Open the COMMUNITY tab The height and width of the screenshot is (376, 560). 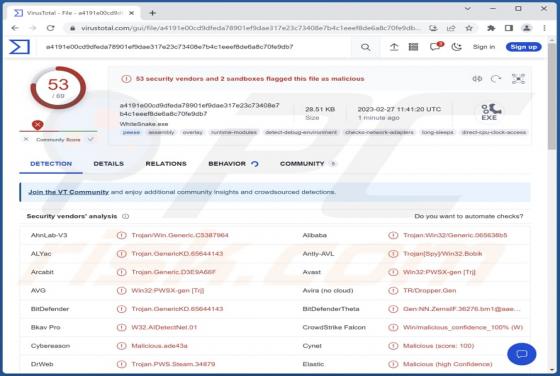(x=302, y=164)
